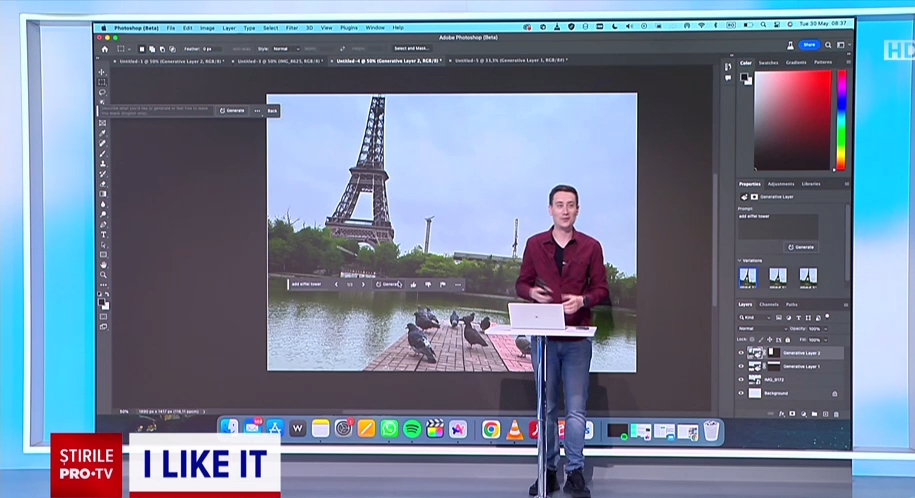Select the Spot Healing Brush tool
This screenshot has width=915, height=498.
coord(103,143)
